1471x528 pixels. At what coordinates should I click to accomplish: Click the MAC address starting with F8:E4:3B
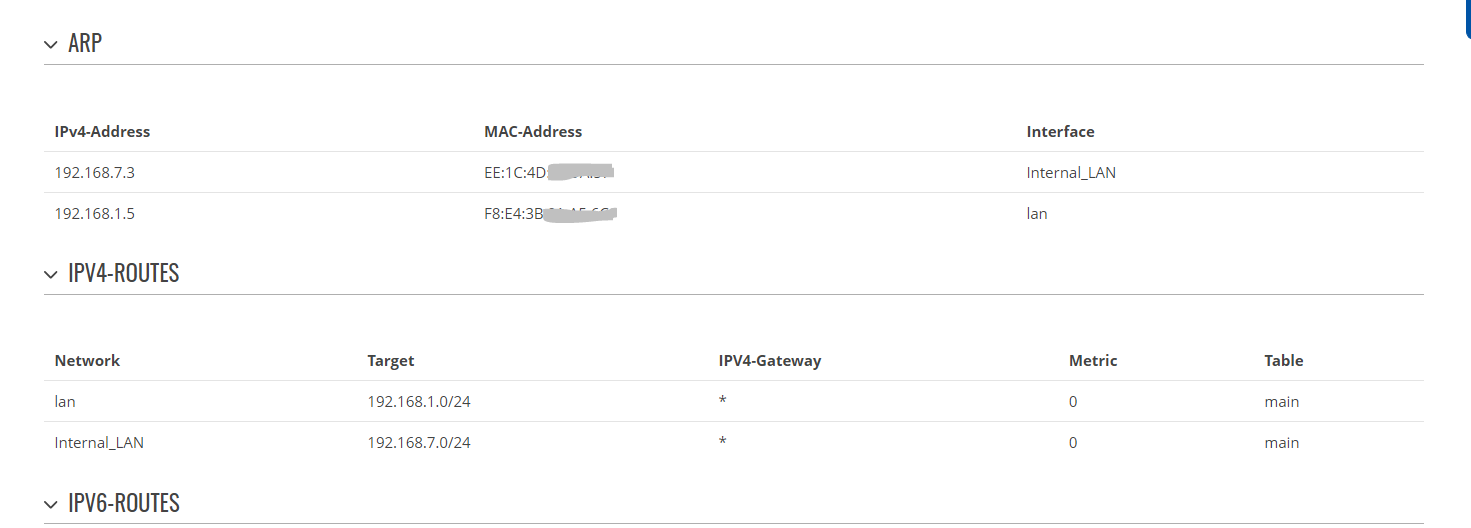pyautogui.click(x=549, y=214)
